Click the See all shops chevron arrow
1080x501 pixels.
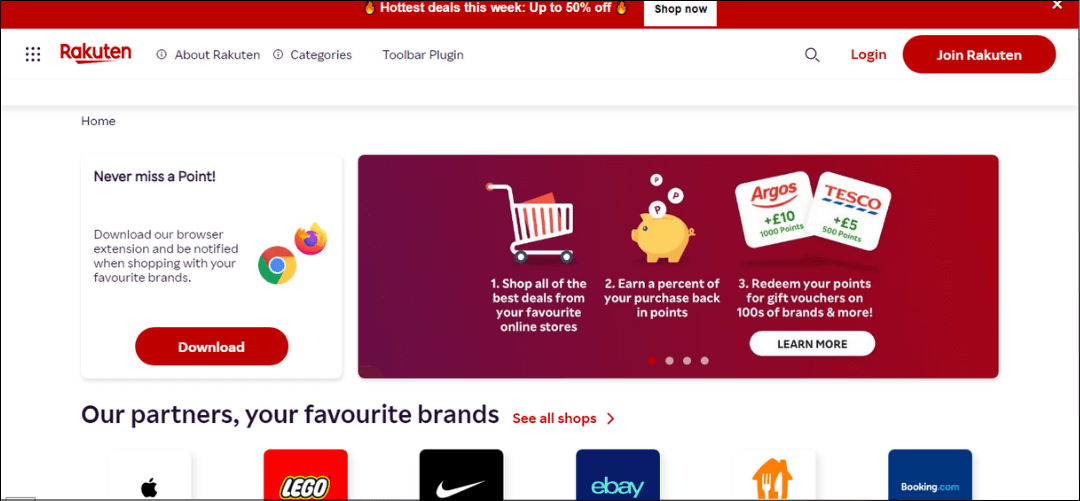(x=610, y=418)
